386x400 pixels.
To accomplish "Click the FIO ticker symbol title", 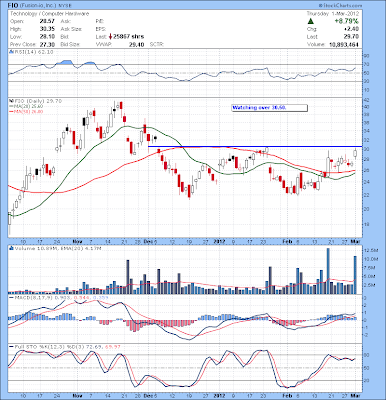I will pos(13,6).
